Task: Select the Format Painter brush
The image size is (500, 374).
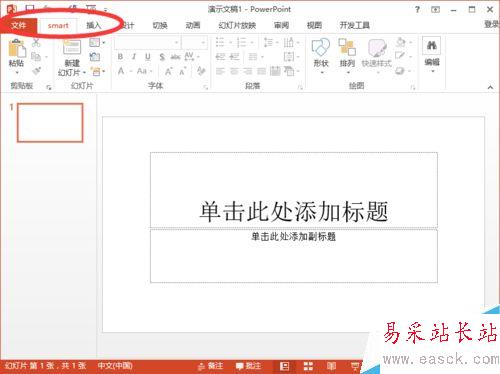Action: pos(36,70)
